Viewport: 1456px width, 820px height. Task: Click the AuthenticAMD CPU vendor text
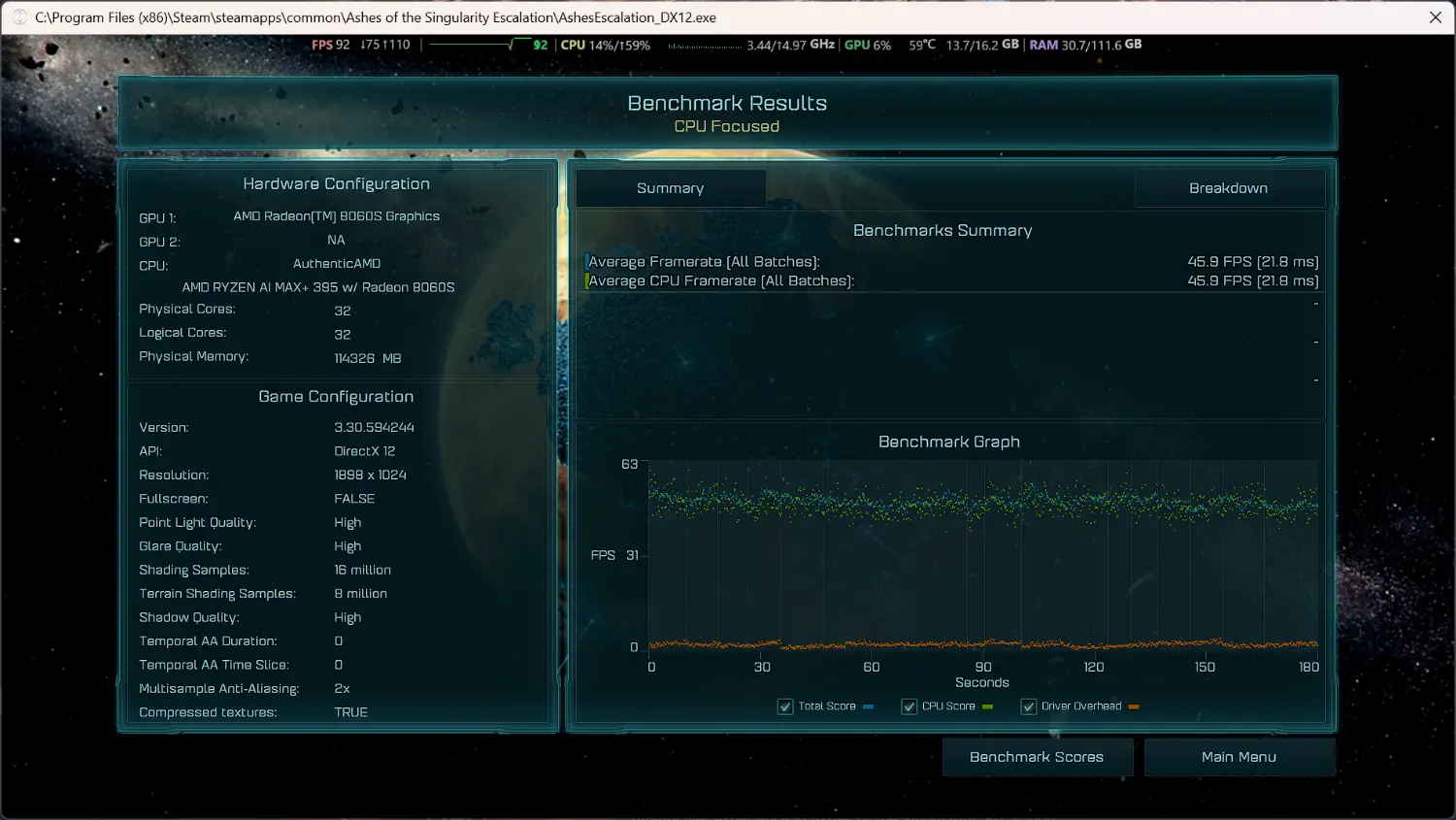click(337, 264)
